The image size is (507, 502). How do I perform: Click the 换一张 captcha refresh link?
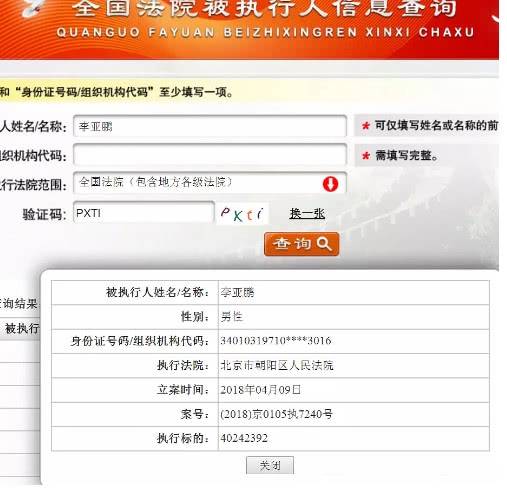pyautogui.click(x=307, y=213)
